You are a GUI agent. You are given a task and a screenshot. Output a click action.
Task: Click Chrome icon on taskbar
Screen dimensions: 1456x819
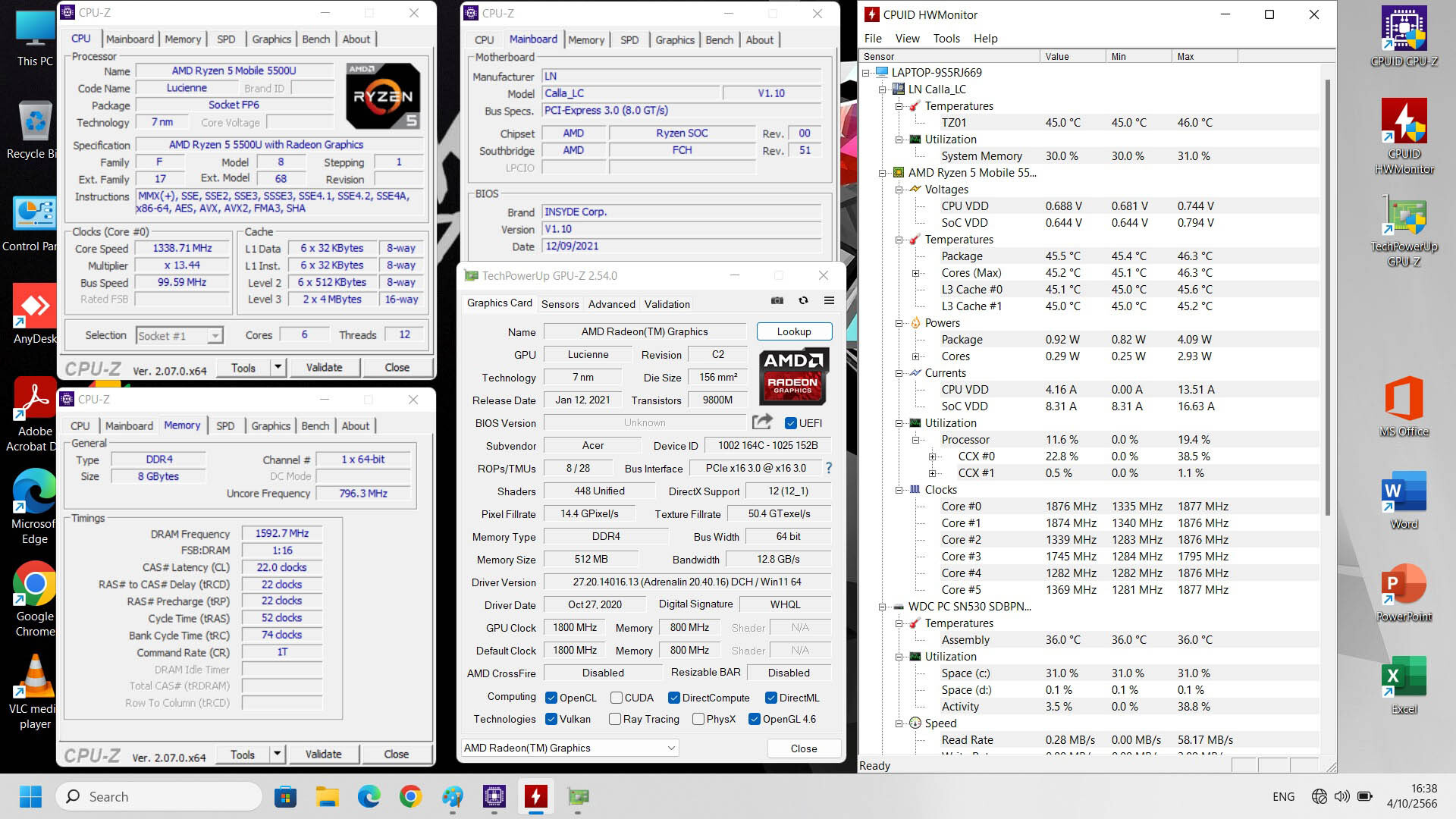(410, 796)
